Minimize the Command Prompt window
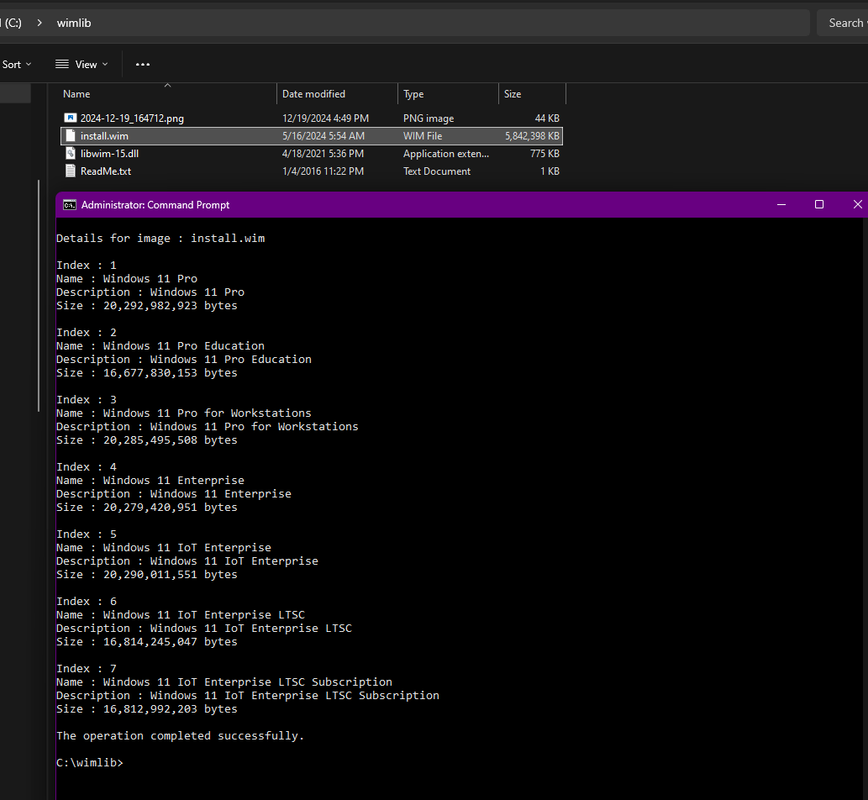Screen dimensions: 868x800 click(x=781, y=205)
